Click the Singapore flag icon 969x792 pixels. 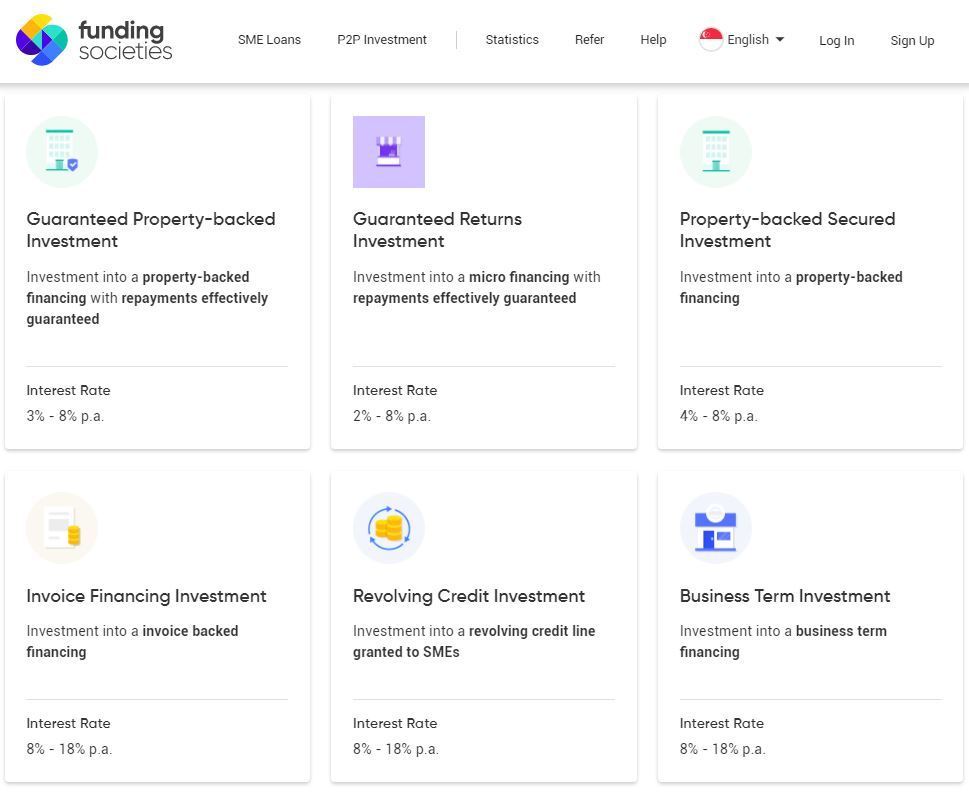(x=711, y=40)
